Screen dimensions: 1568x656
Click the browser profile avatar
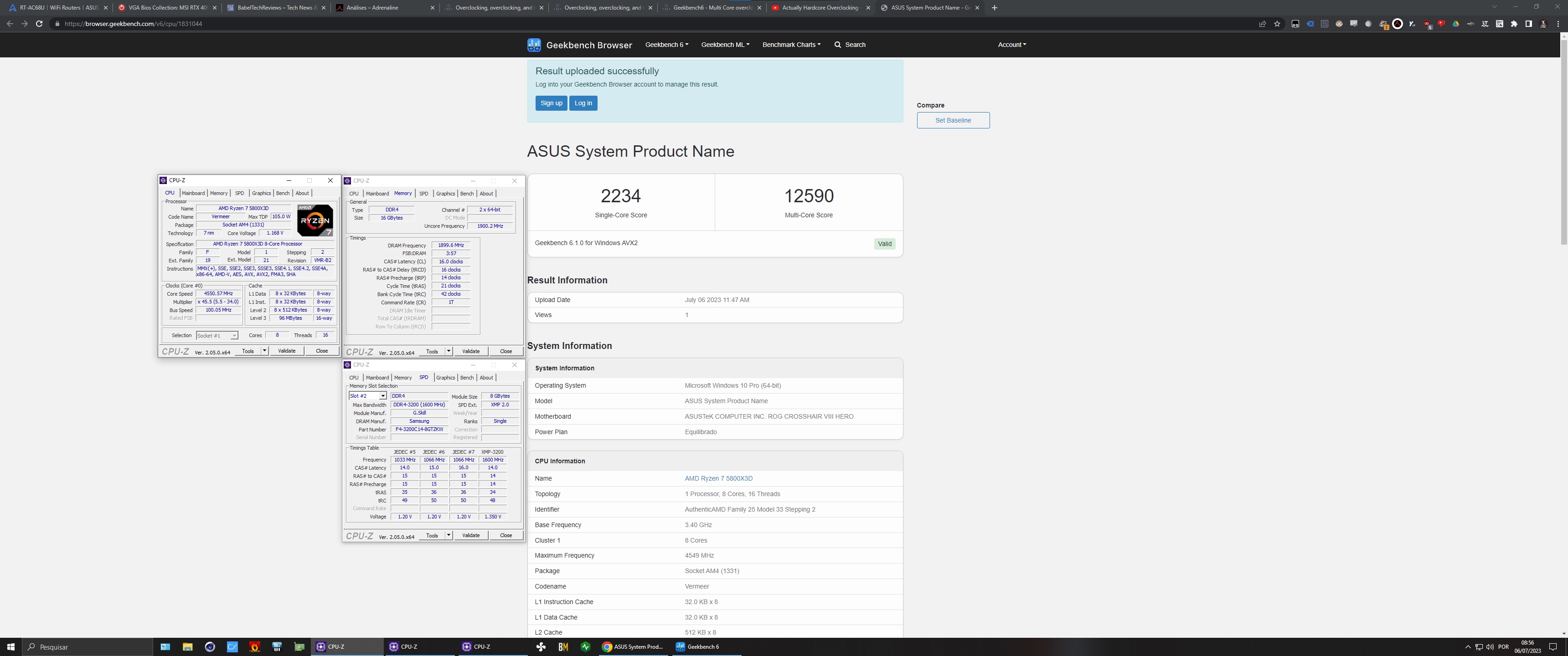[1543, 24]
